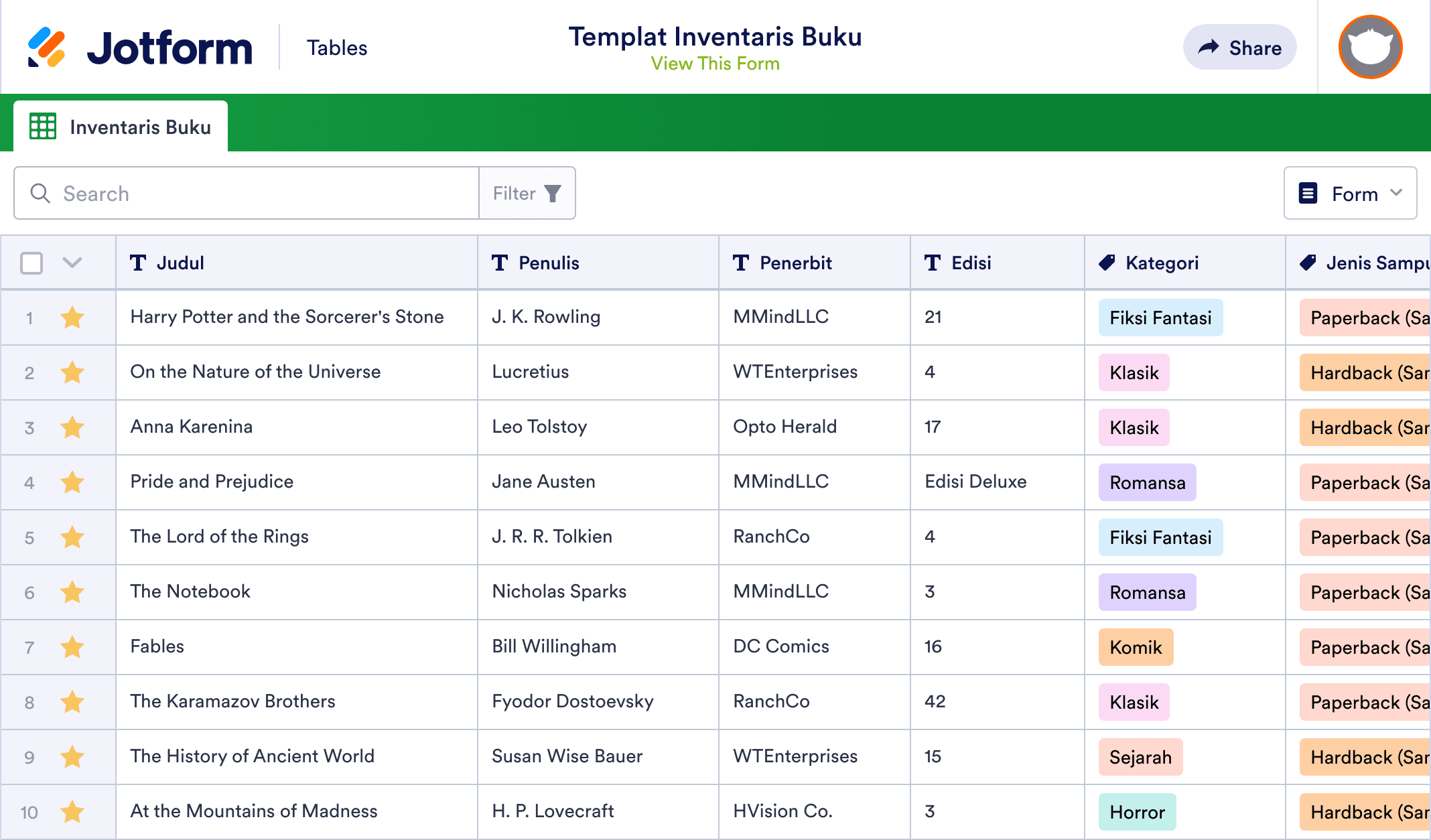Open View This Form link

(x=715, y=64)
